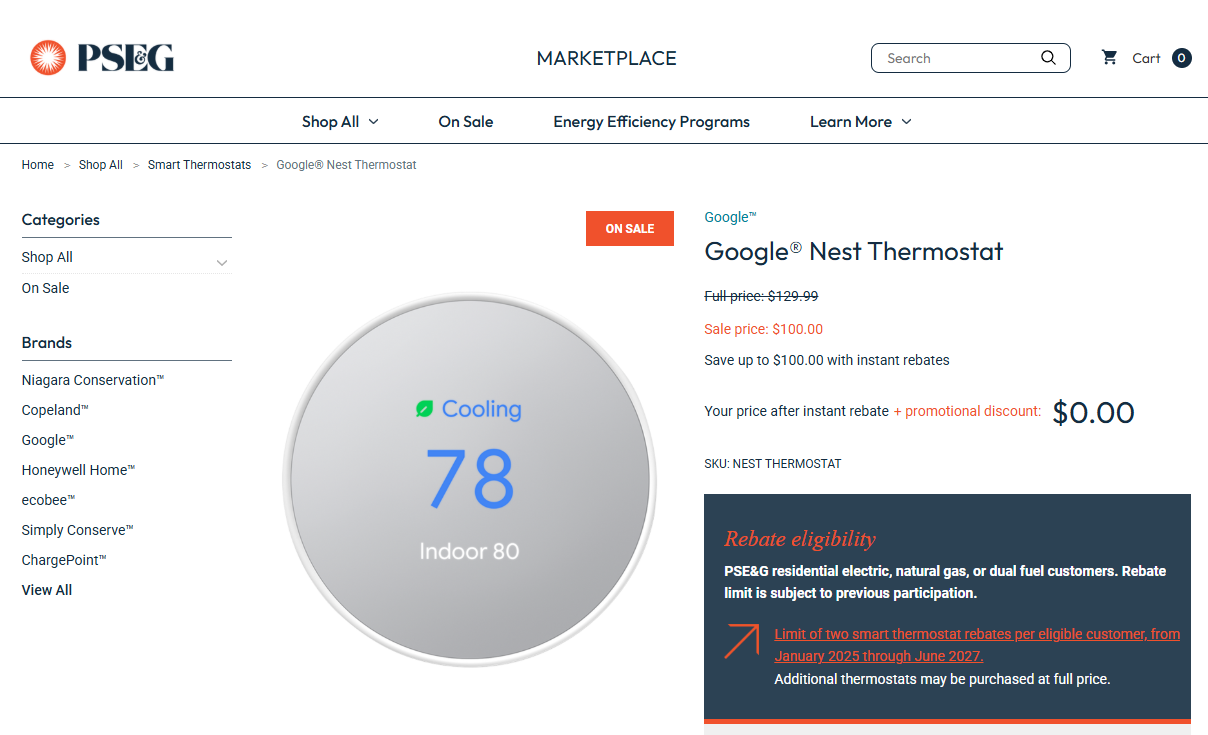
Task: Select the Honeywell Home brand
Action: [78, 470]
